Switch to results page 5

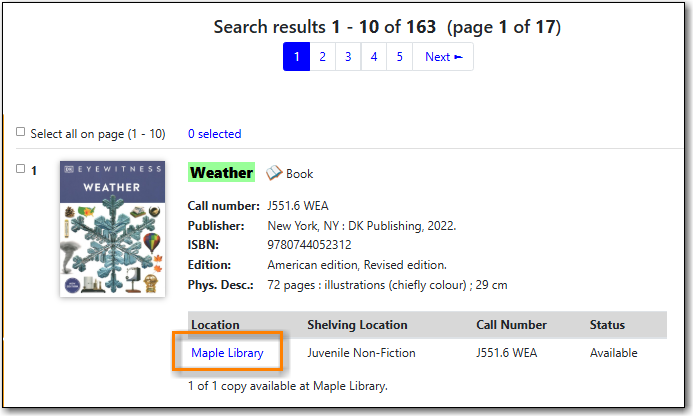(399, 57)
